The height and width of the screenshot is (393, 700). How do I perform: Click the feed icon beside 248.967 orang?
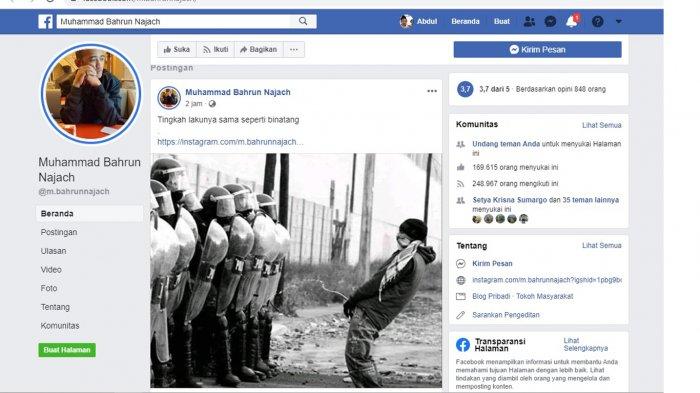point(461,184)
